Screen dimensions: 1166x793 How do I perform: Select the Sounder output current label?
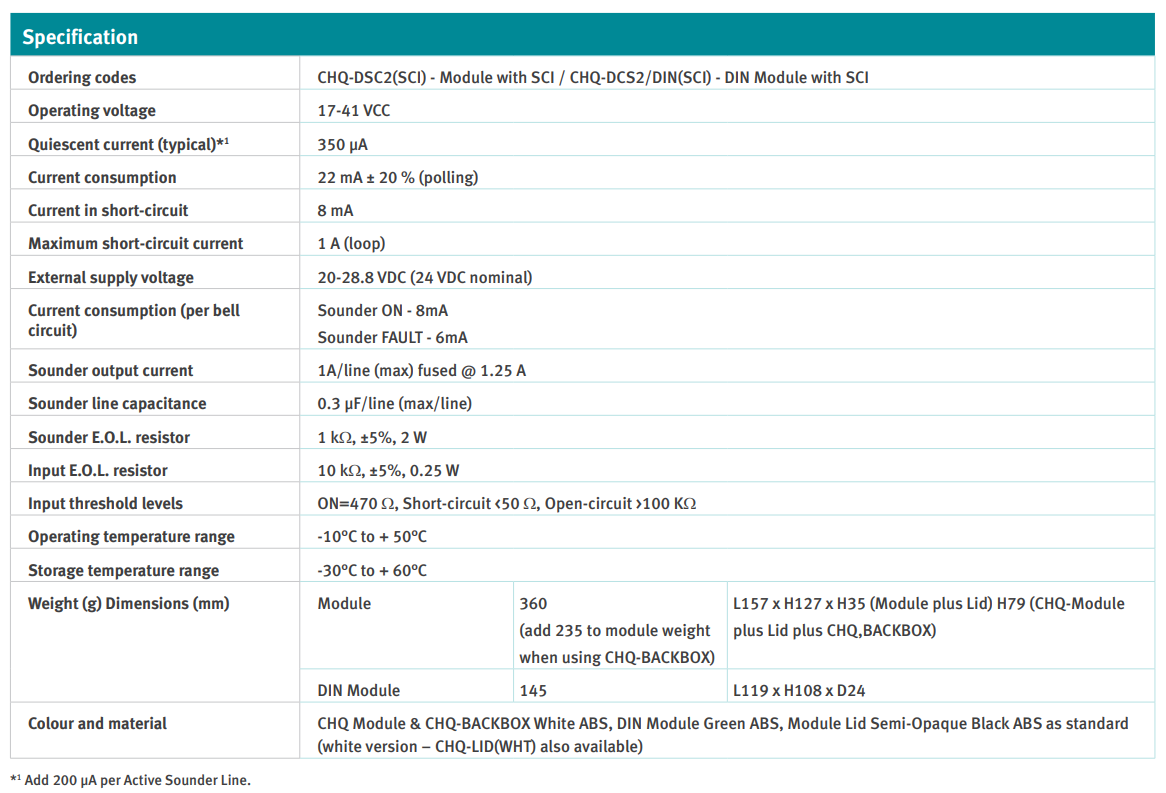coord(111,370)
